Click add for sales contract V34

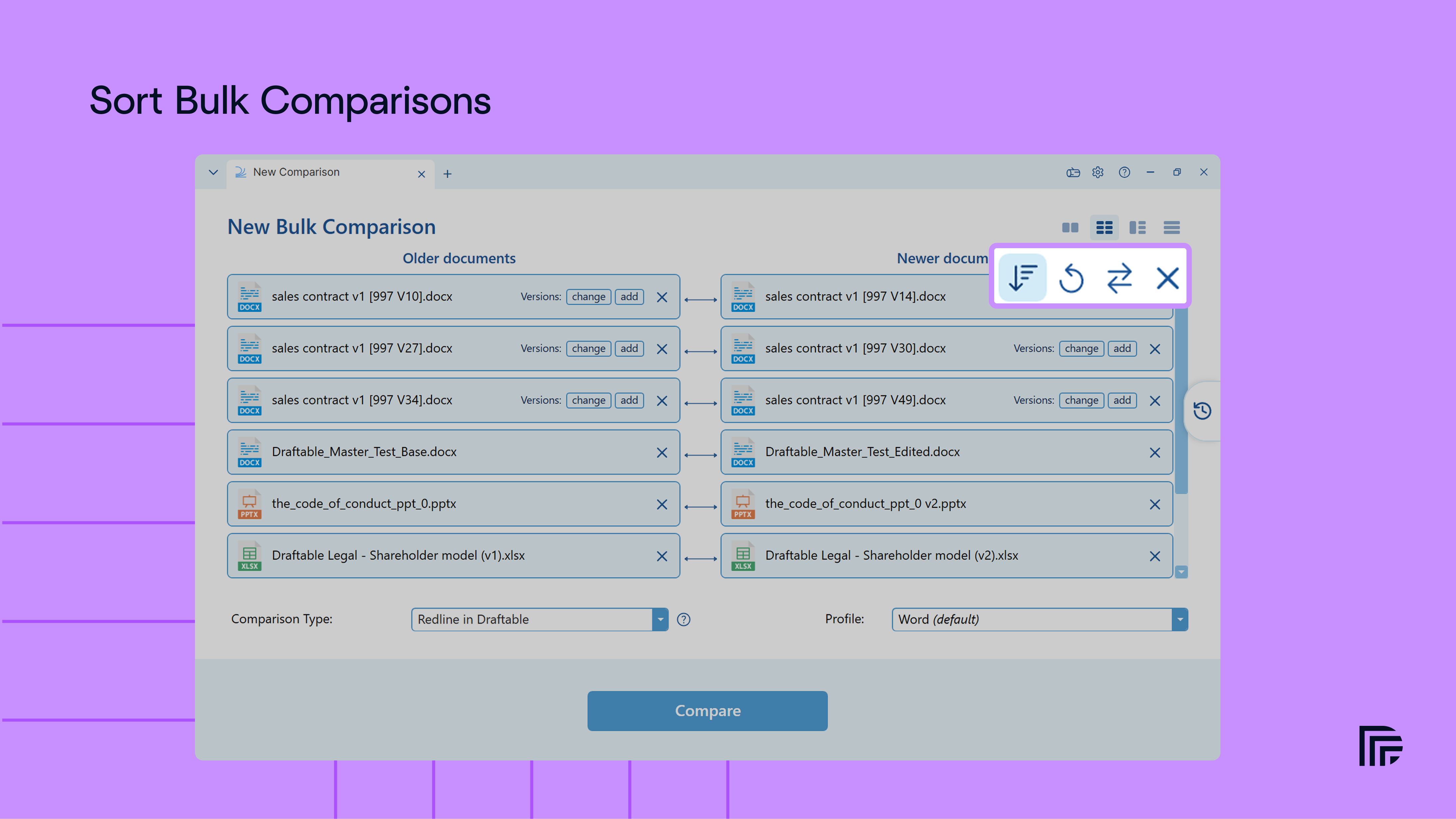pyautogui.click(x=629, y=400)
